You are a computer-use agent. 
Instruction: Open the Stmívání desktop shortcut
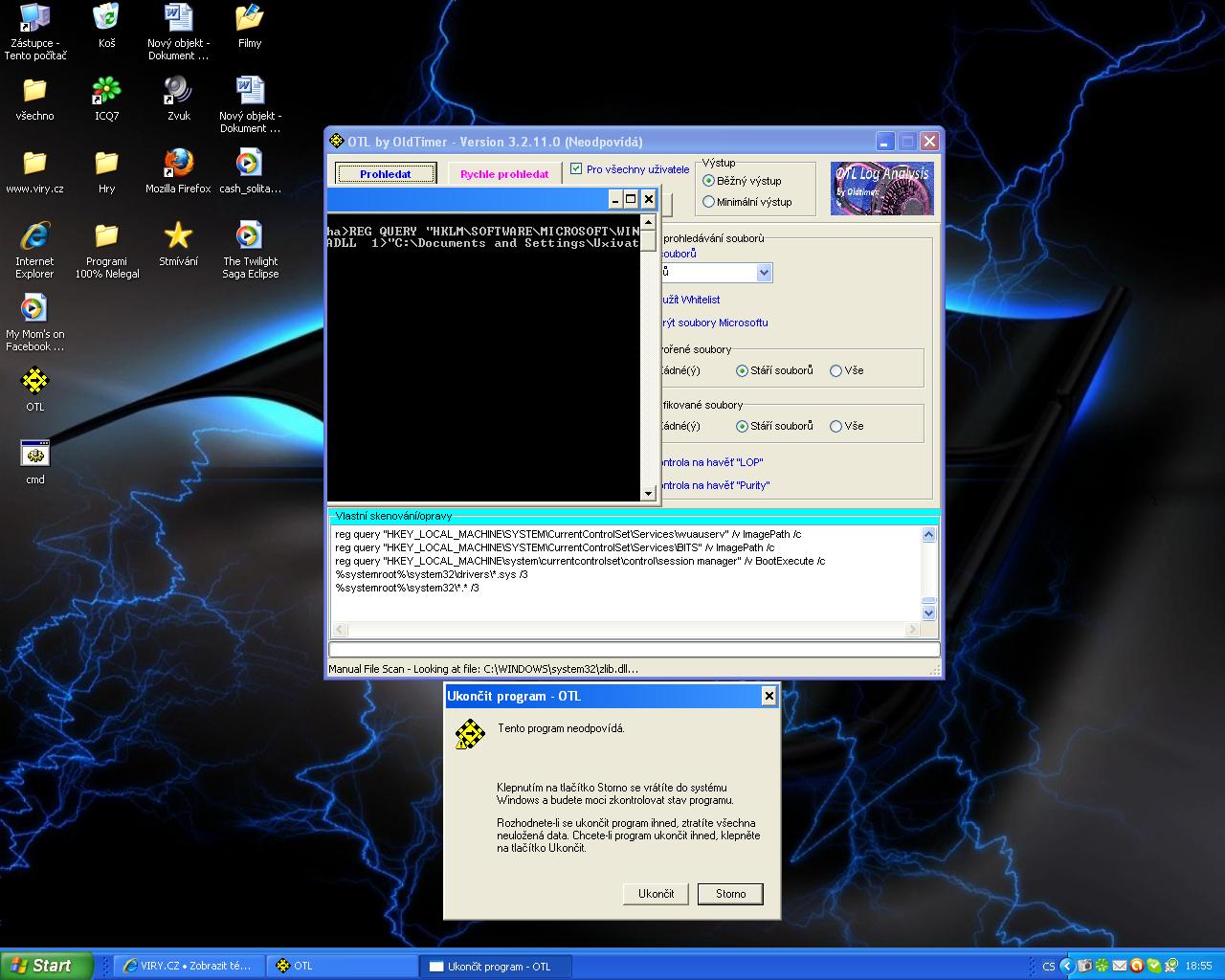[178, 236]
